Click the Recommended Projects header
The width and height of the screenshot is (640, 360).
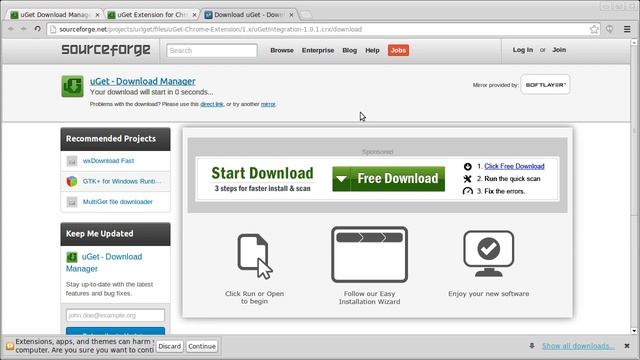pos(116,139)
